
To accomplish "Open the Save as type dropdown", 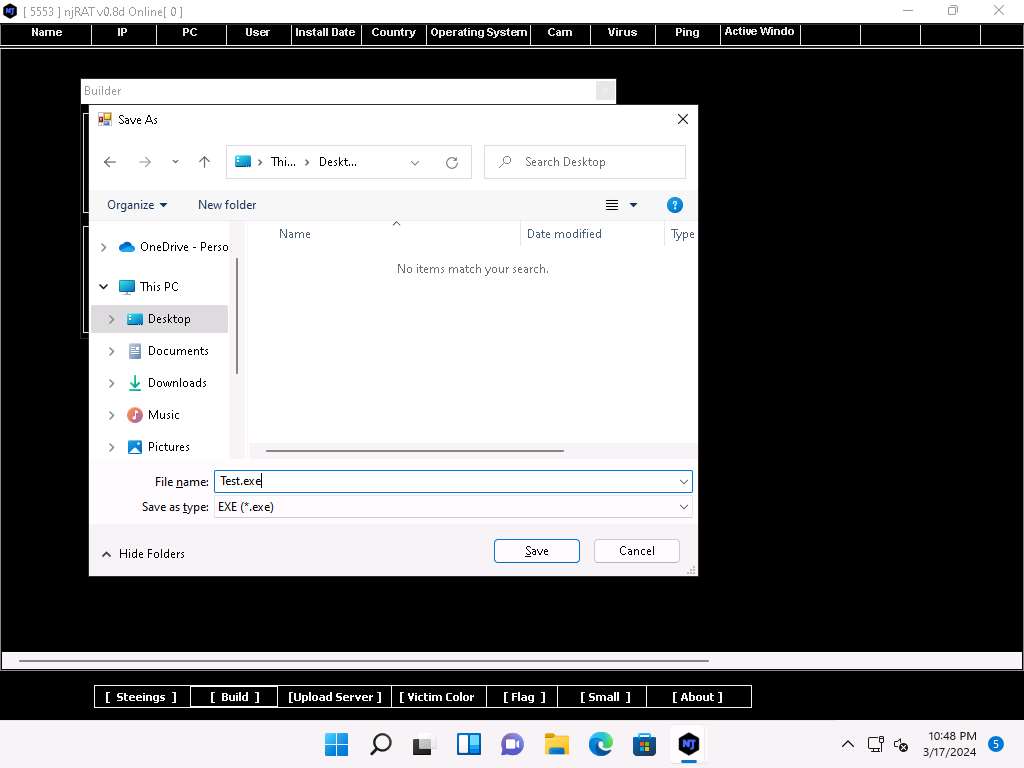I will pyautogui.click(x=684, y=507).
